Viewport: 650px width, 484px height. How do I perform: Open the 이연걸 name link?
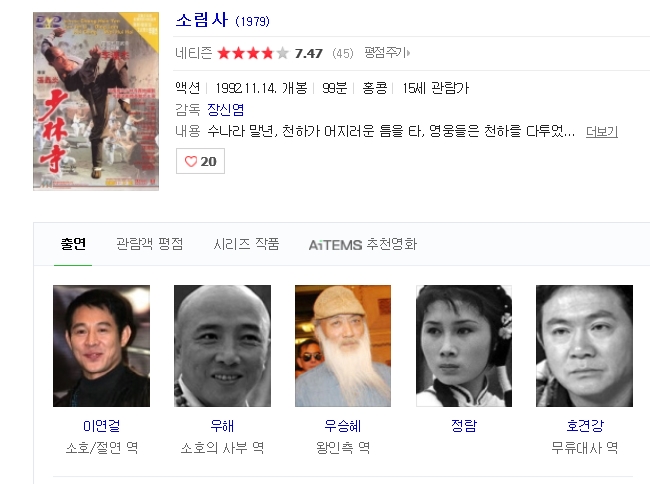pos(102,426)
